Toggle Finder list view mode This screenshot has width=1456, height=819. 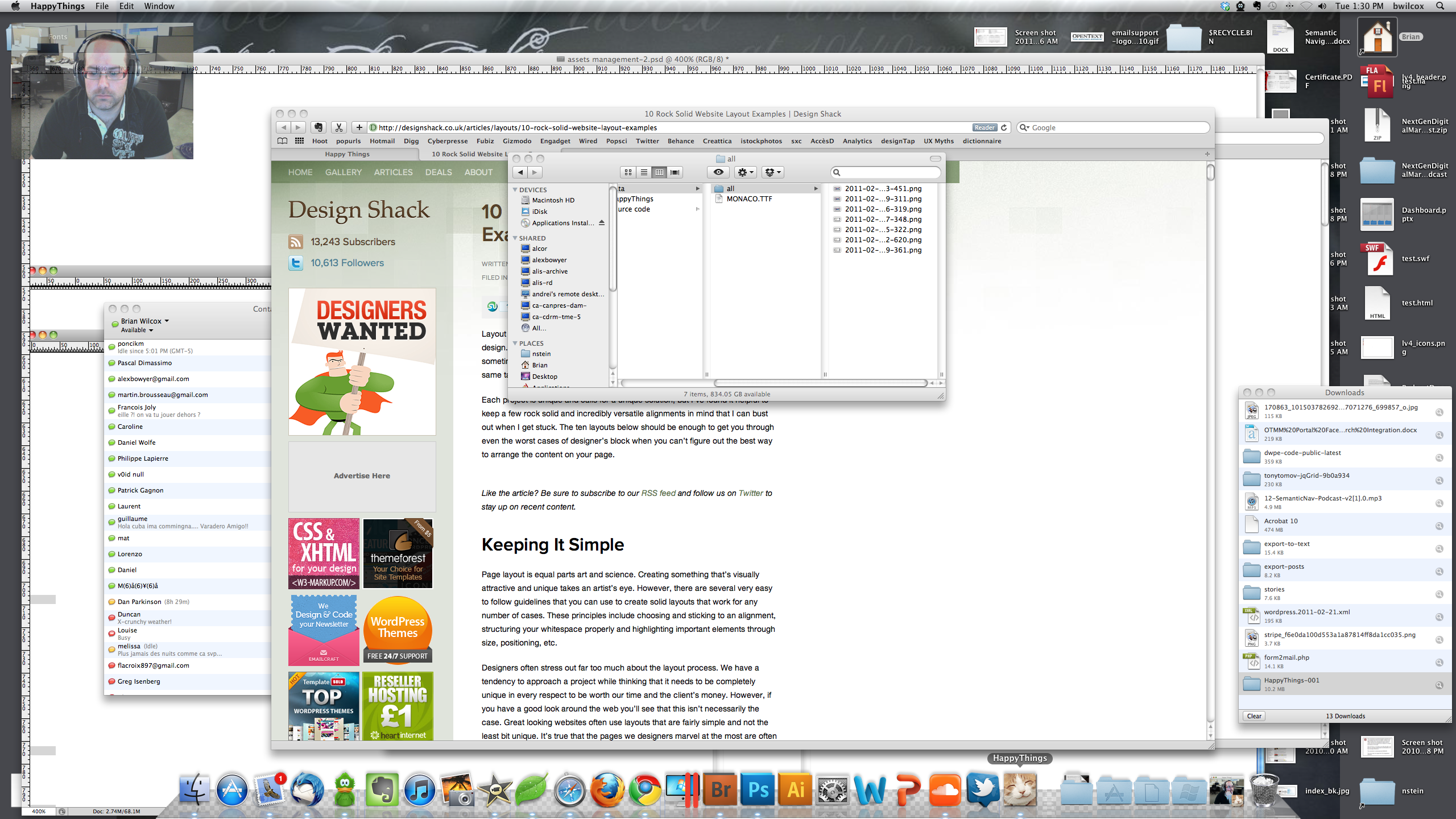tap(644, 172)
